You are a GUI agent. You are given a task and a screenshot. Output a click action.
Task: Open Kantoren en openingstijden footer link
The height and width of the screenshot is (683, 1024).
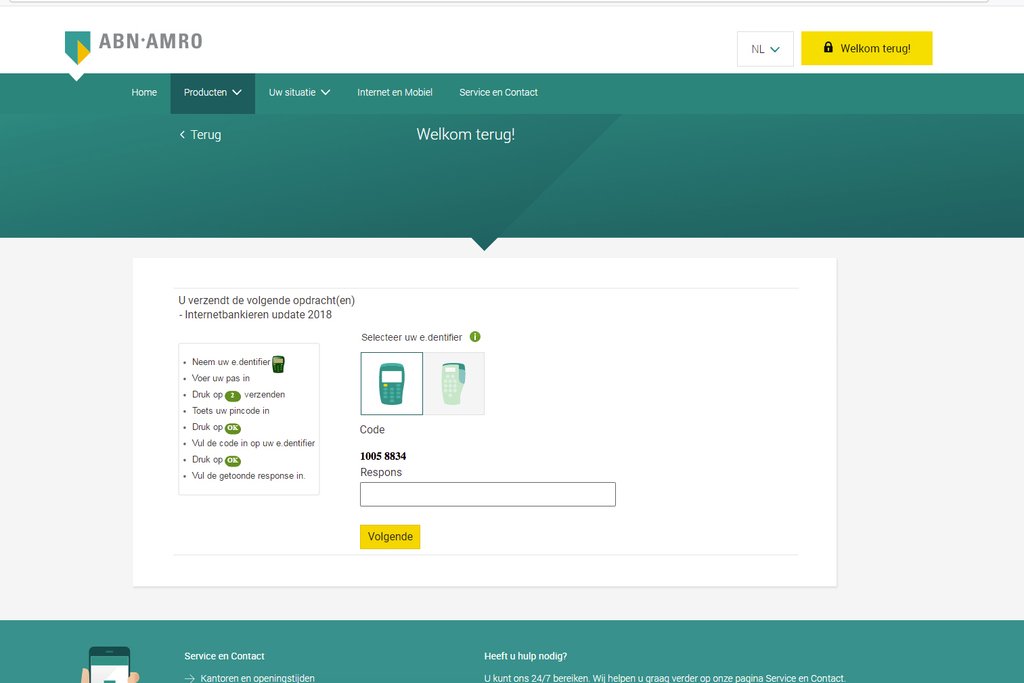[x=257, y=678]
